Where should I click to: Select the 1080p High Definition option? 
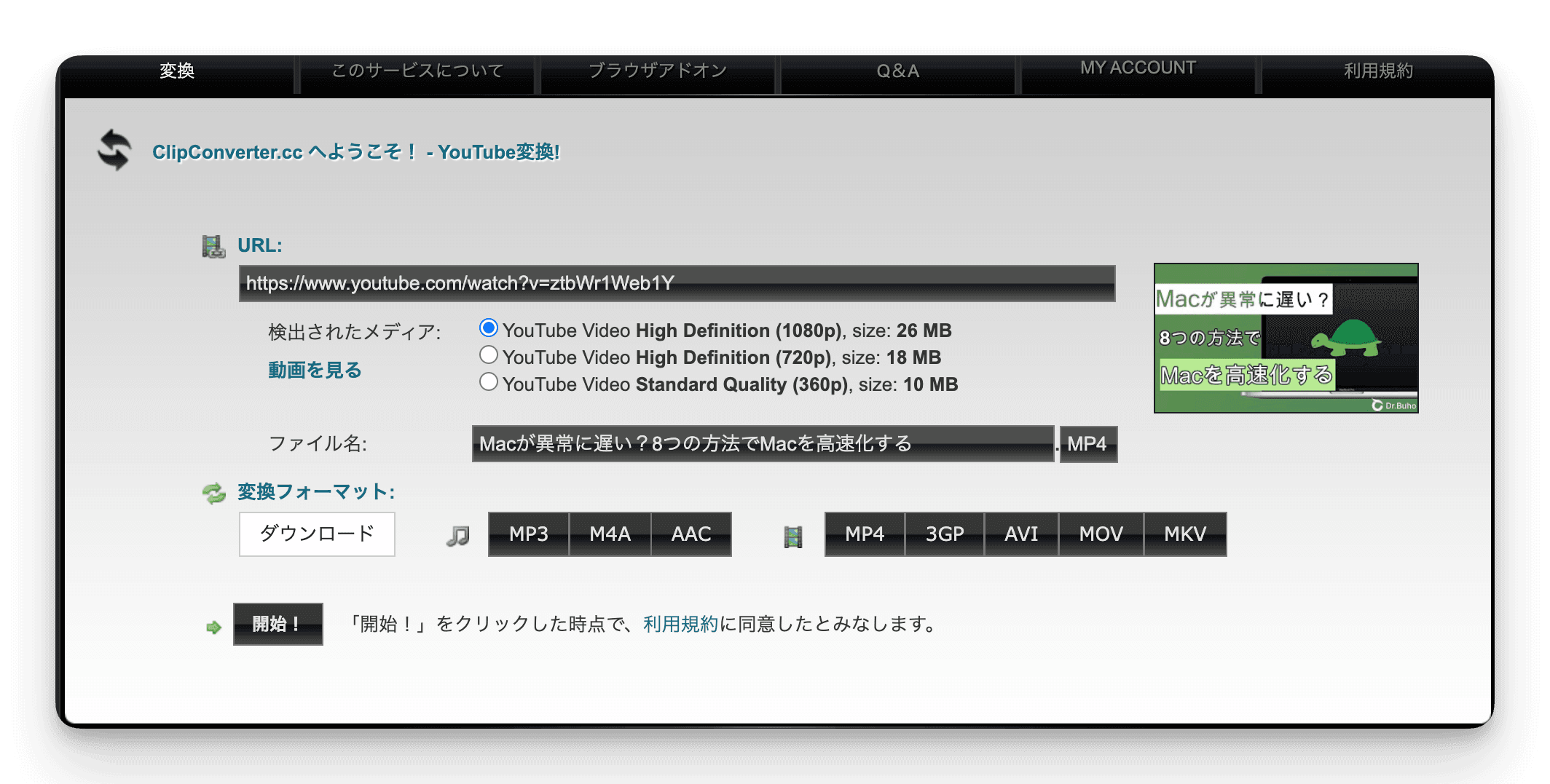(x=489, y=328)
